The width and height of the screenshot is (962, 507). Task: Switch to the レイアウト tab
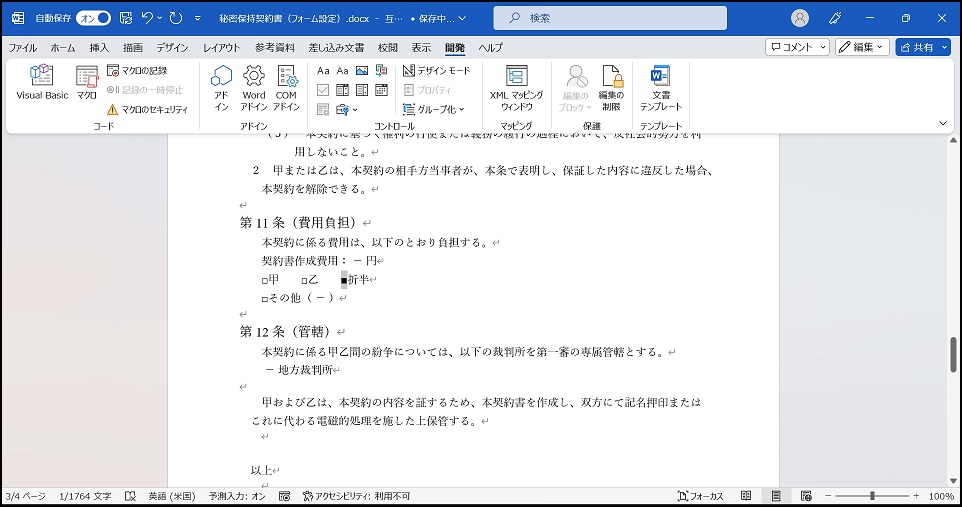click(221, 47)
